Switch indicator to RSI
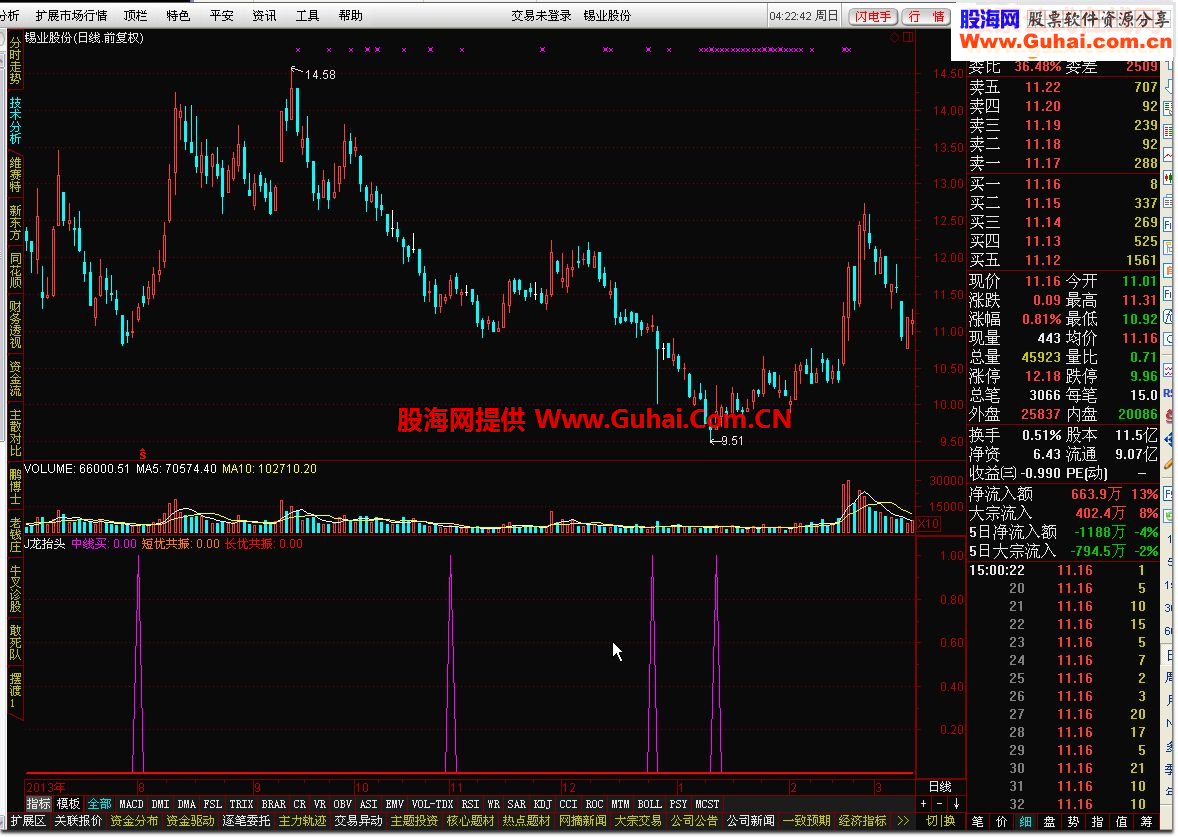This screenshot has width=1178, height=837. (x=470, y=804)
